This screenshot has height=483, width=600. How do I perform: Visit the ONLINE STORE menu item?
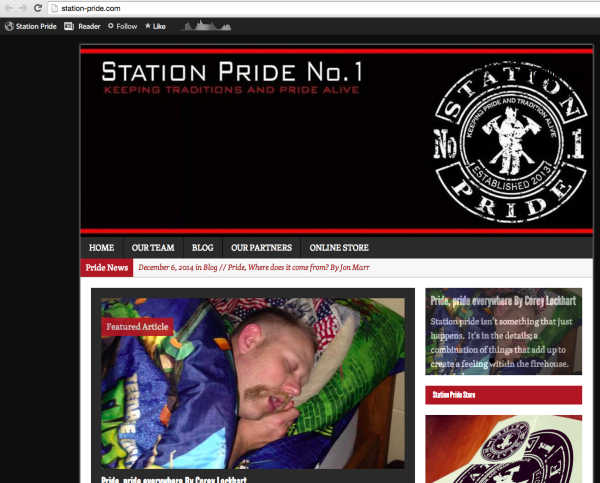point(339,248)
